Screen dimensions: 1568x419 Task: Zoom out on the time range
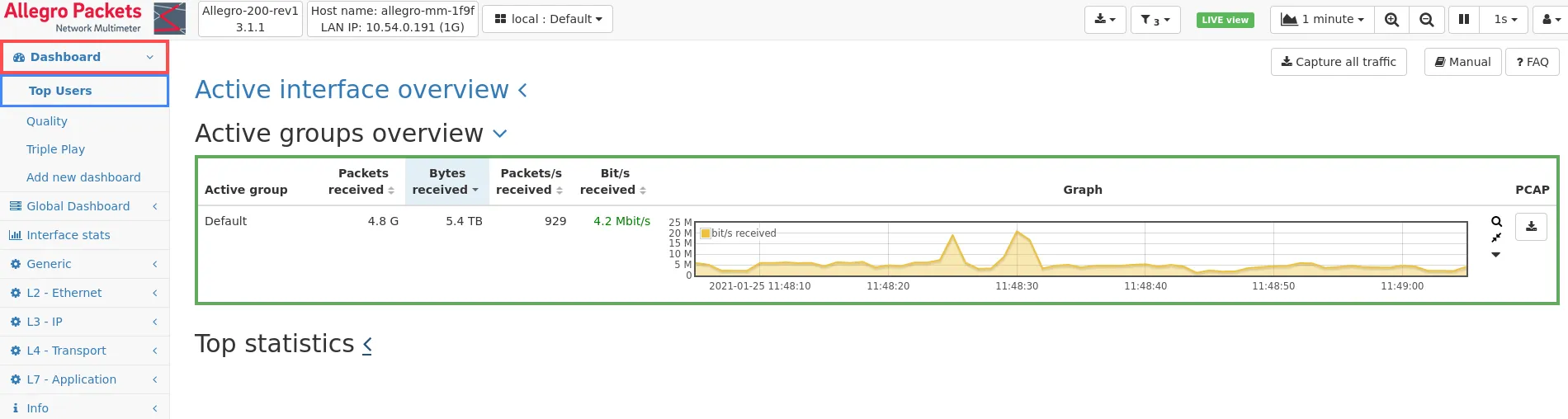tap(1426, 20)
